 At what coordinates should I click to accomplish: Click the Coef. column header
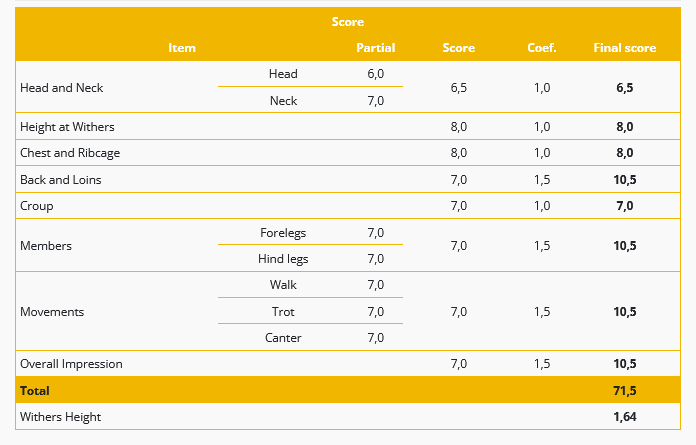tap(542, 48)
